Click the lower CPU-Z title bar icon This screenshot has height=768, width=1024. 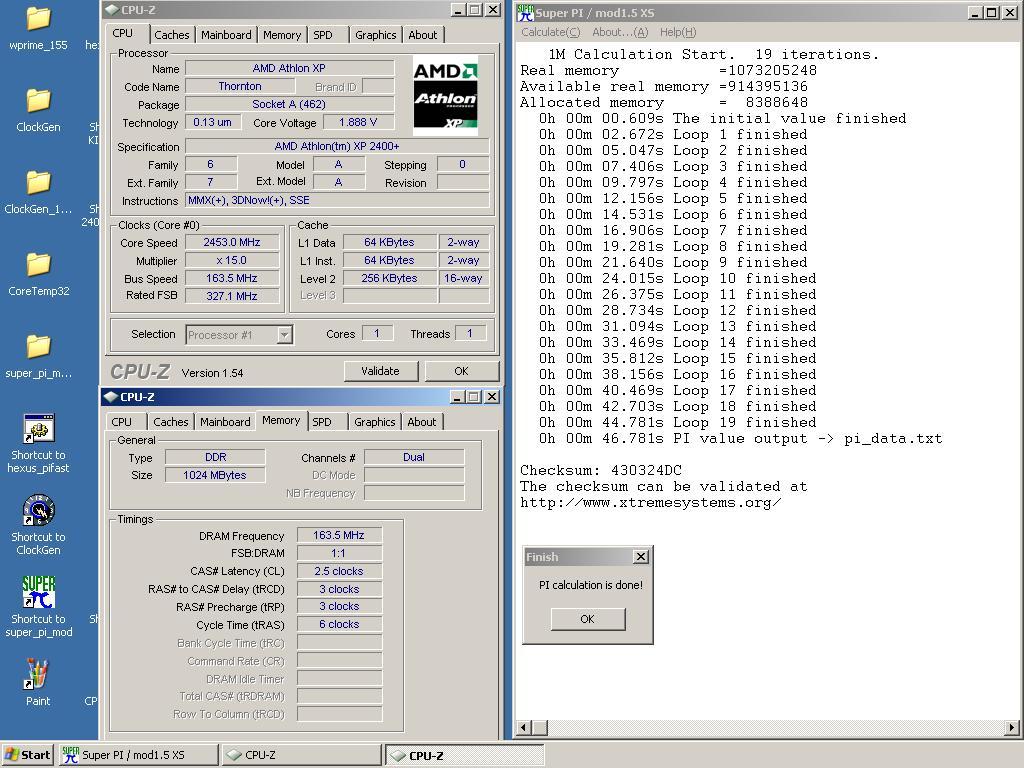[x=111, y=396]
